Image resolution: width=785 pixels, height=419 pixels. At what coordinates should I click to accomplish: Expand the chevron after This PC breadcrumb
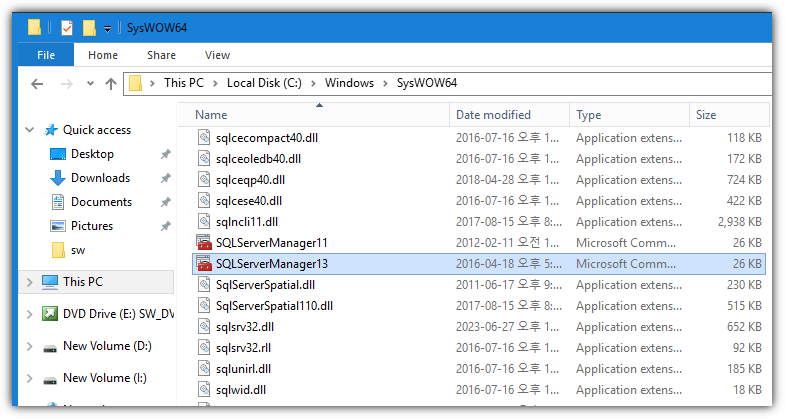click(x=215, y=83)
